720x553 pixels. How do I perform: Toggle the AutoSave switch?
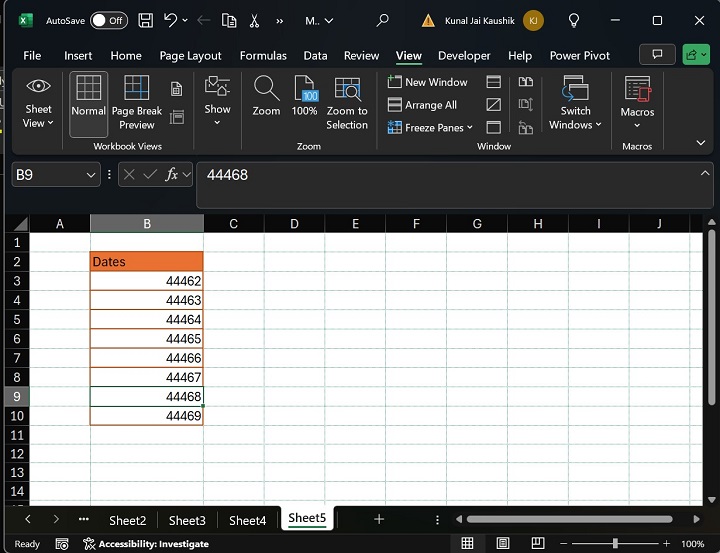(108, 20)
